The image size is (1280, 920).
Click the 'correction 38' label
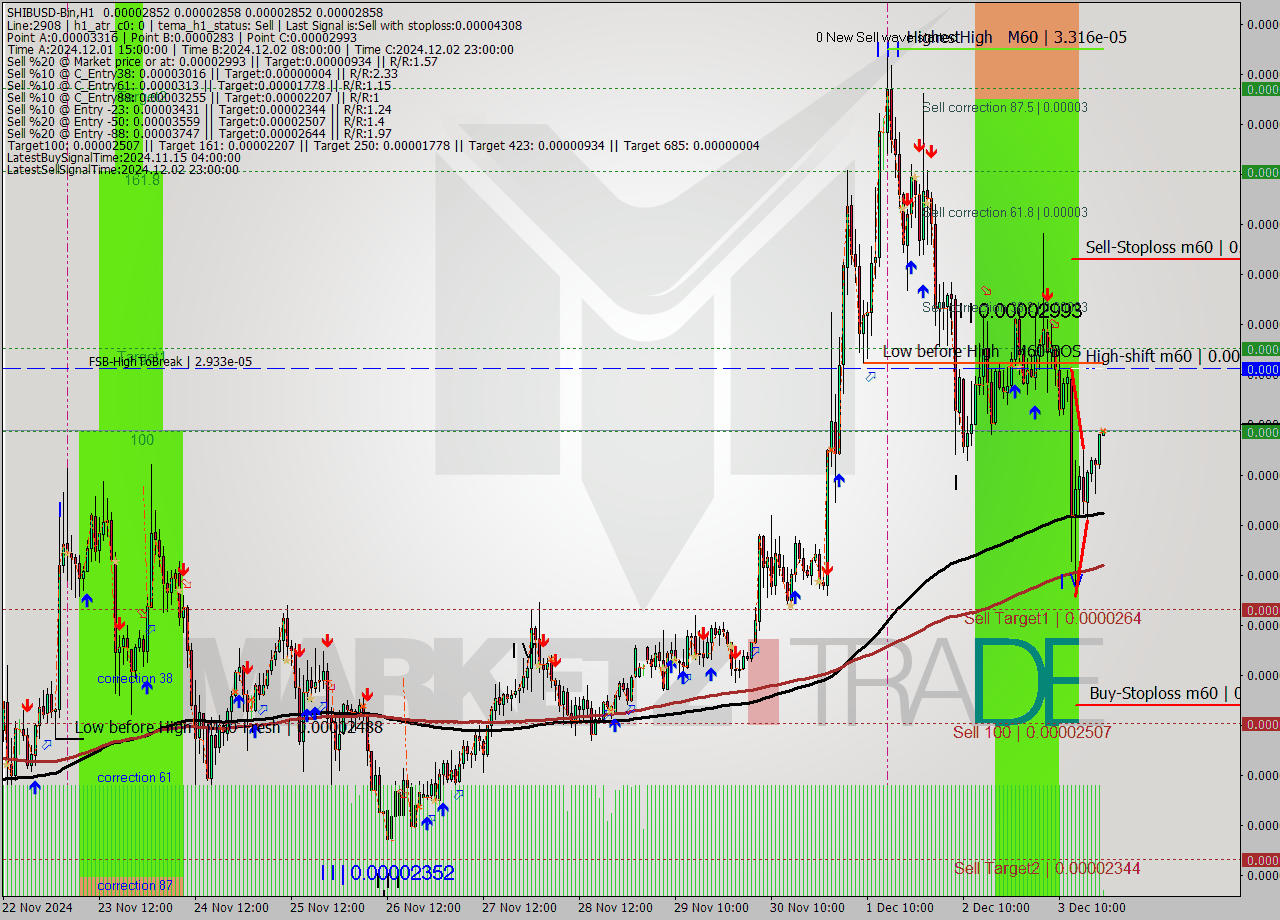[134, 678]
